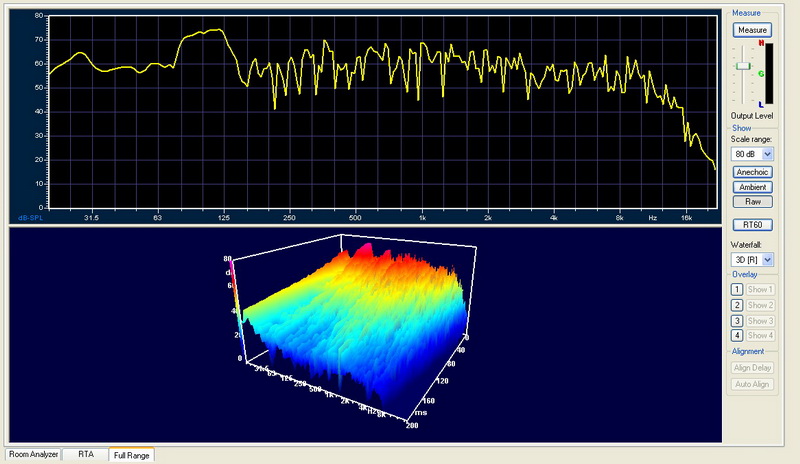Click the Measure button

tap(752, 30)
